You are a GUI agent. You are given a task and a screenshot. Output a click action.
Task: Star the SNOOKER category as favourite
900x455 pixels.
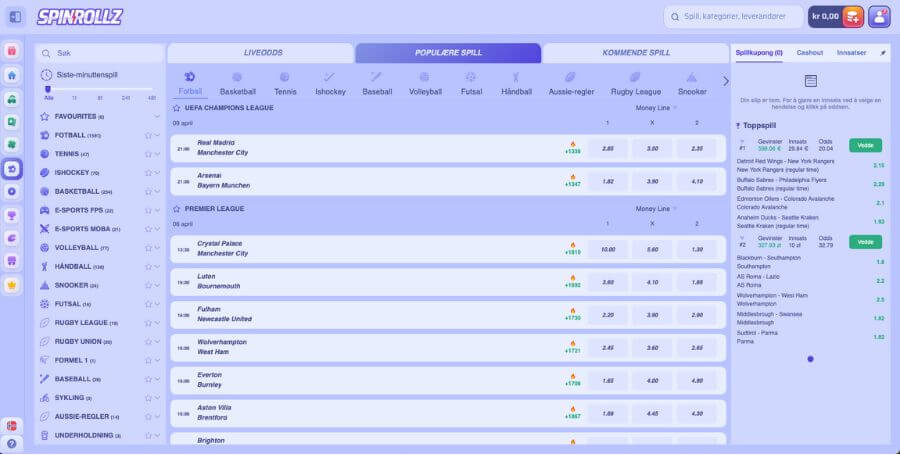click(x=148, y=285)
